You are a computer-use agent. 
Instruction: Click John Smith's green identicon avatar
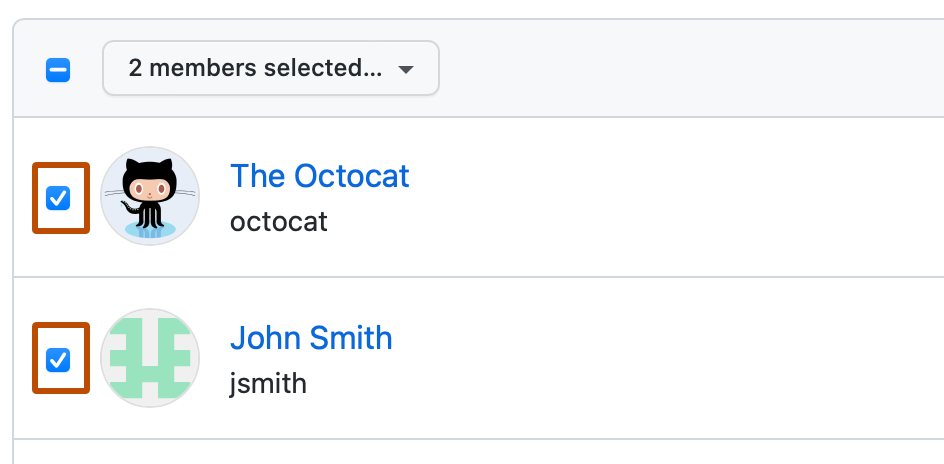[x=150, y=357]
